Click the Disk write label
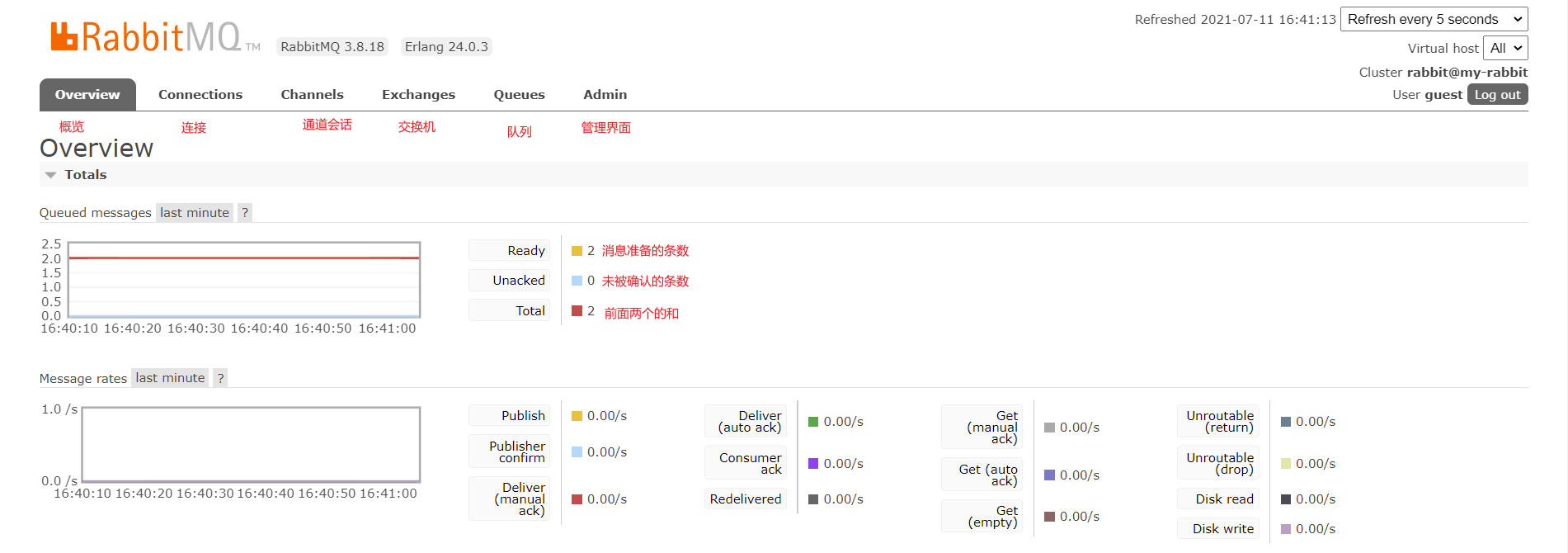The image size is (1568, 553). (x=1218, y=529)
